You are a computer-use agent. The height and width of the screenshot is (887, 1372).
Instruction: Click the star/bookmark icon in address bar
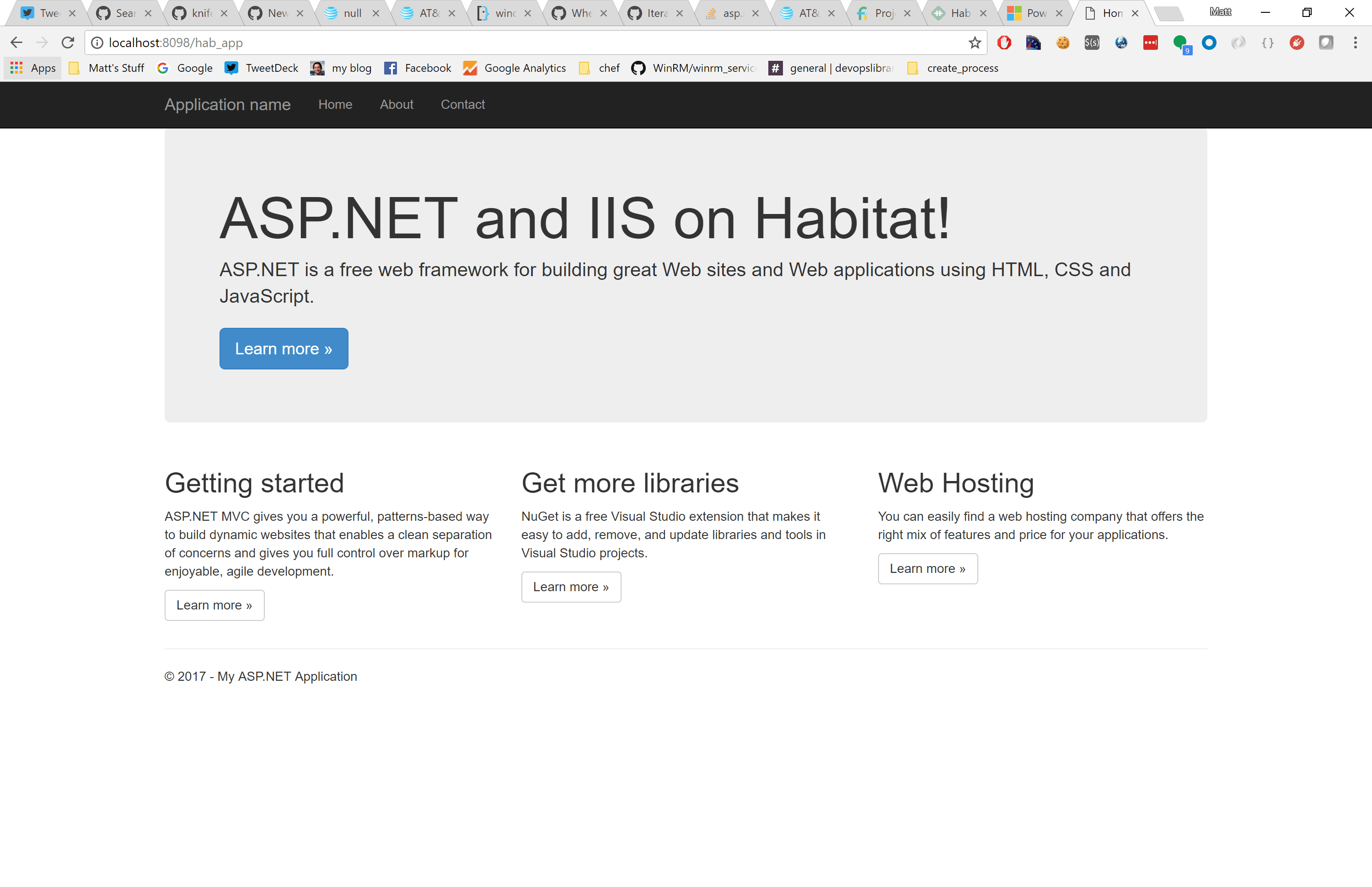point(974,42)
